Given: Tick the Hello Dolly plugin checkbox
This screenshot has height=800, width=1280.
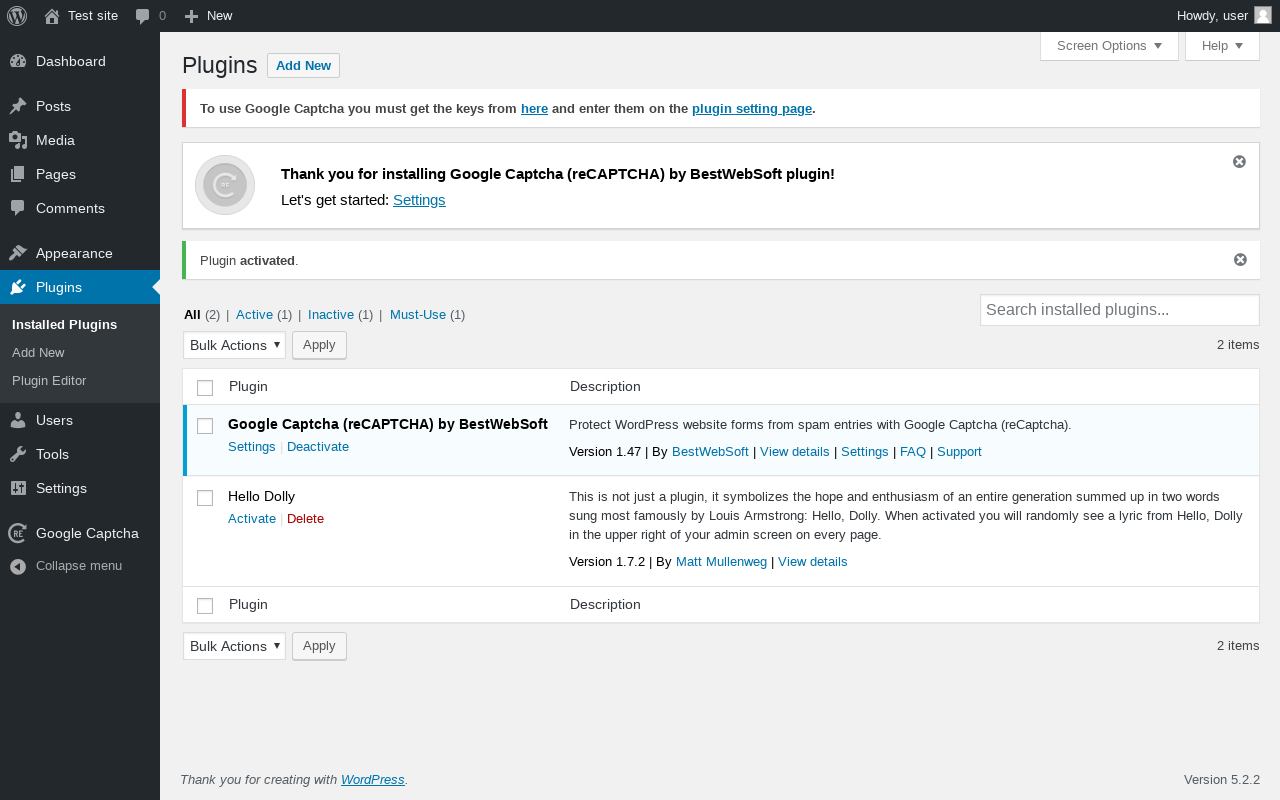Looking at the screenshot, I should point(205,498).
